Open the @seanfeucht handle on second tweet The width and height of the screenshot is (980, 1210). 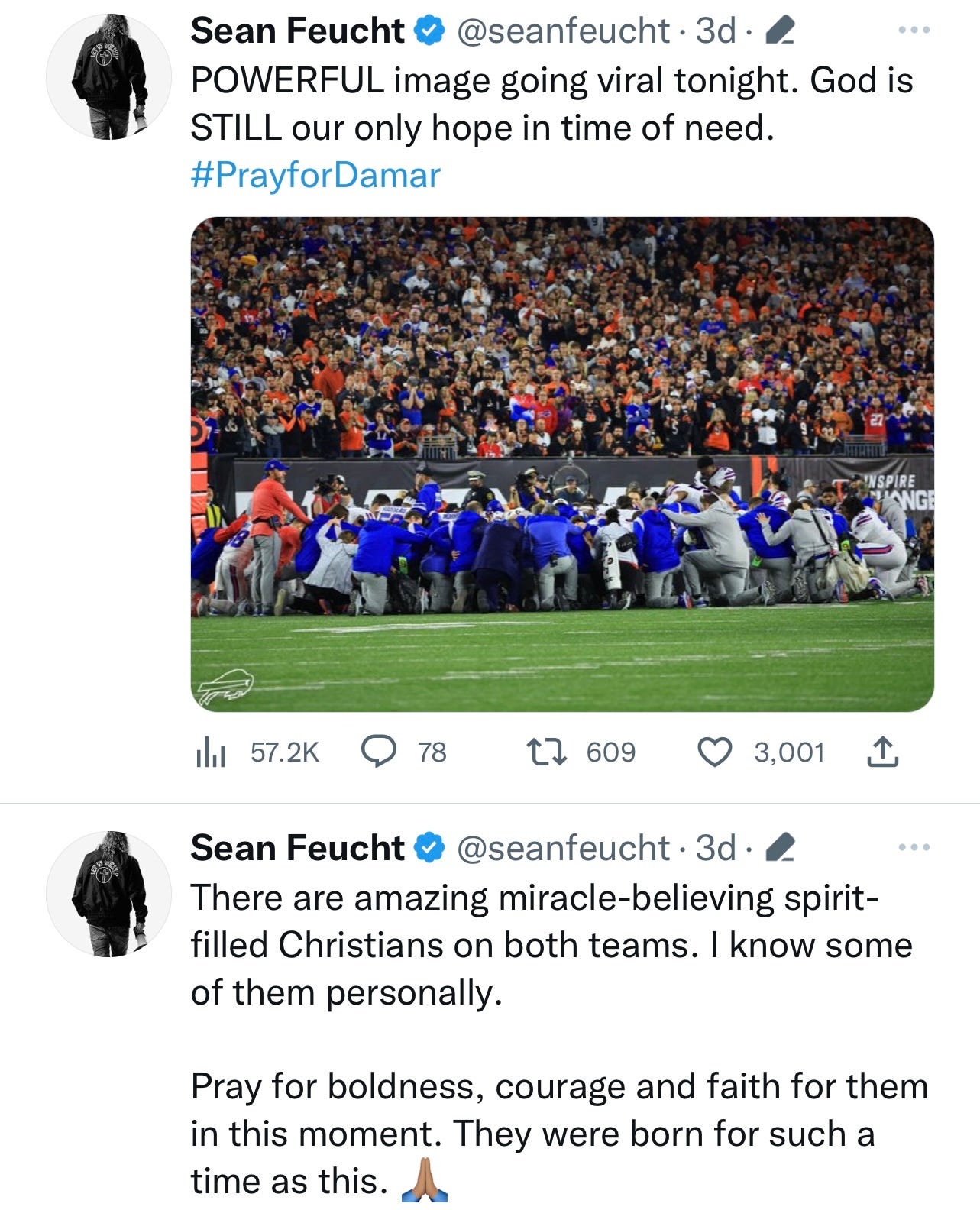[x=563, y=848]
